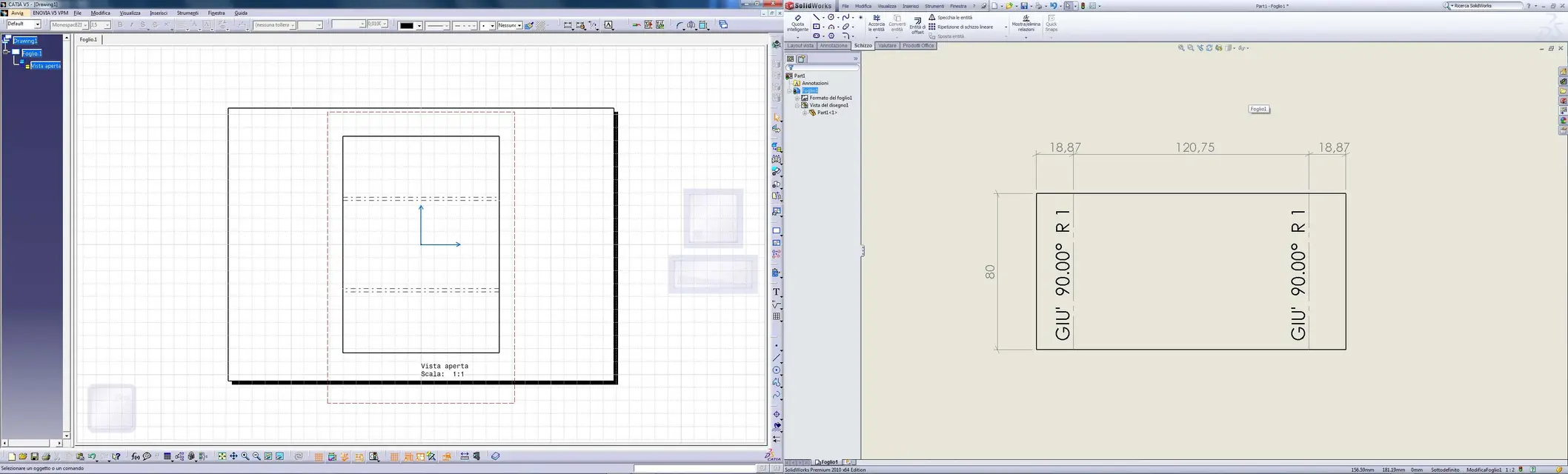This screenshot has width=1568, height=474.
Task: Open the Monospac821 font dropdown in CATIA
Action: tap(85, 24)
